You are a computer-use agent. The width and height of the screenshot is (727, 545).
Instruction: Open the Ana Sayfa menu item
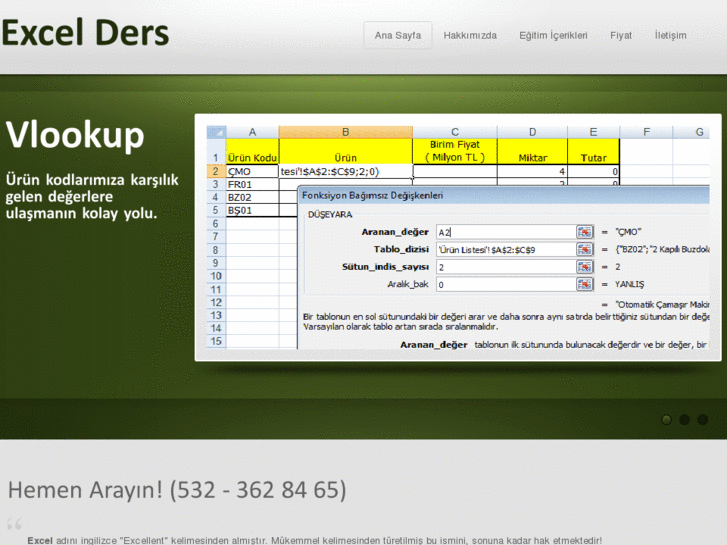pyautogui.click(x=398, y=35)
